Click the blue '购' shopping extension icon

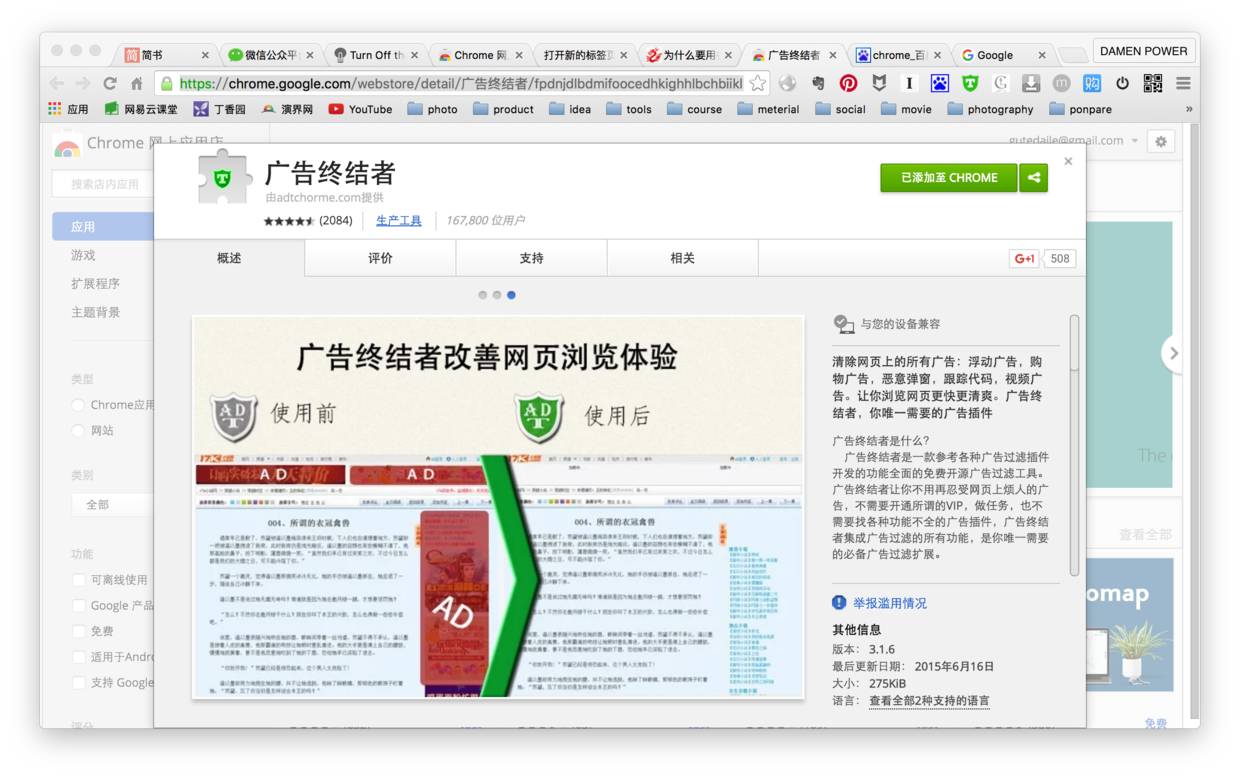click(1092, 84)
